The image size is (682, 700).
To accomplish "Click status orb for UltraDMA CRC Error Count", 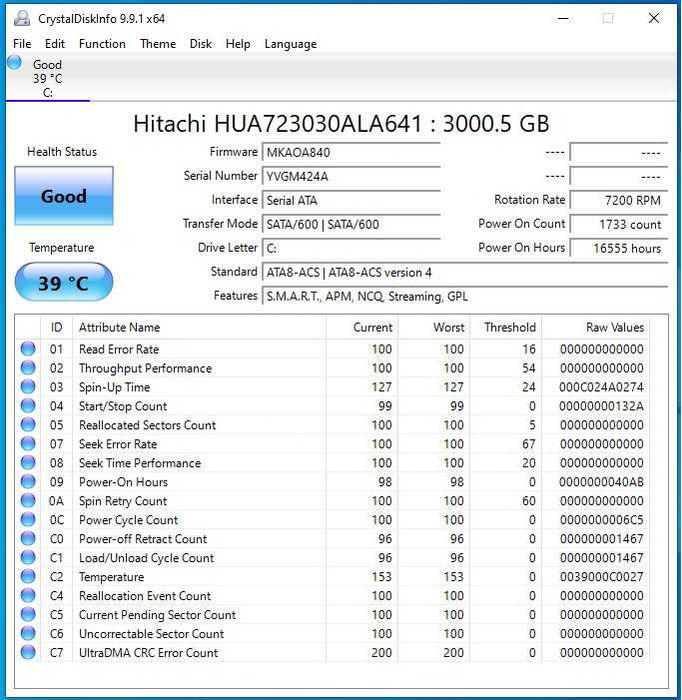I will point(28,652).
